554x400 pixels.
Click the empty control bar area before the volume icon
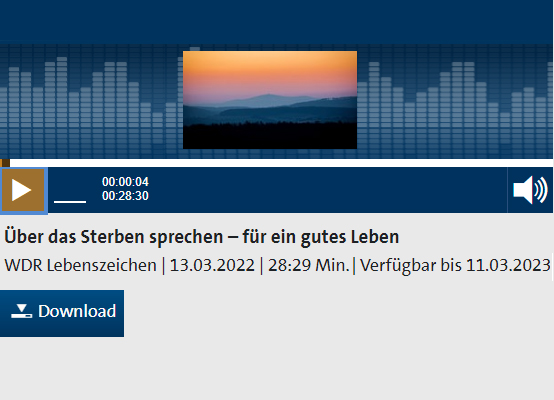coord(328,190)
